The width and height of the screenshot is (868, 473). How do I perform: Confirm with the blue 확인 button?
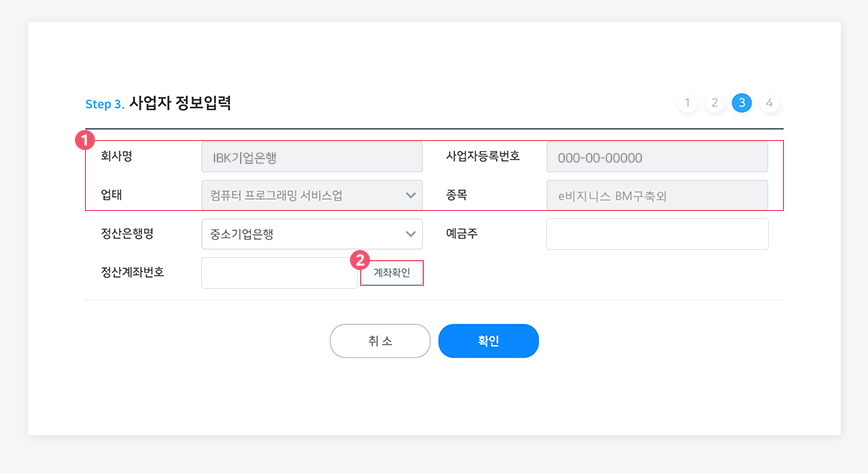click(488, 341)
